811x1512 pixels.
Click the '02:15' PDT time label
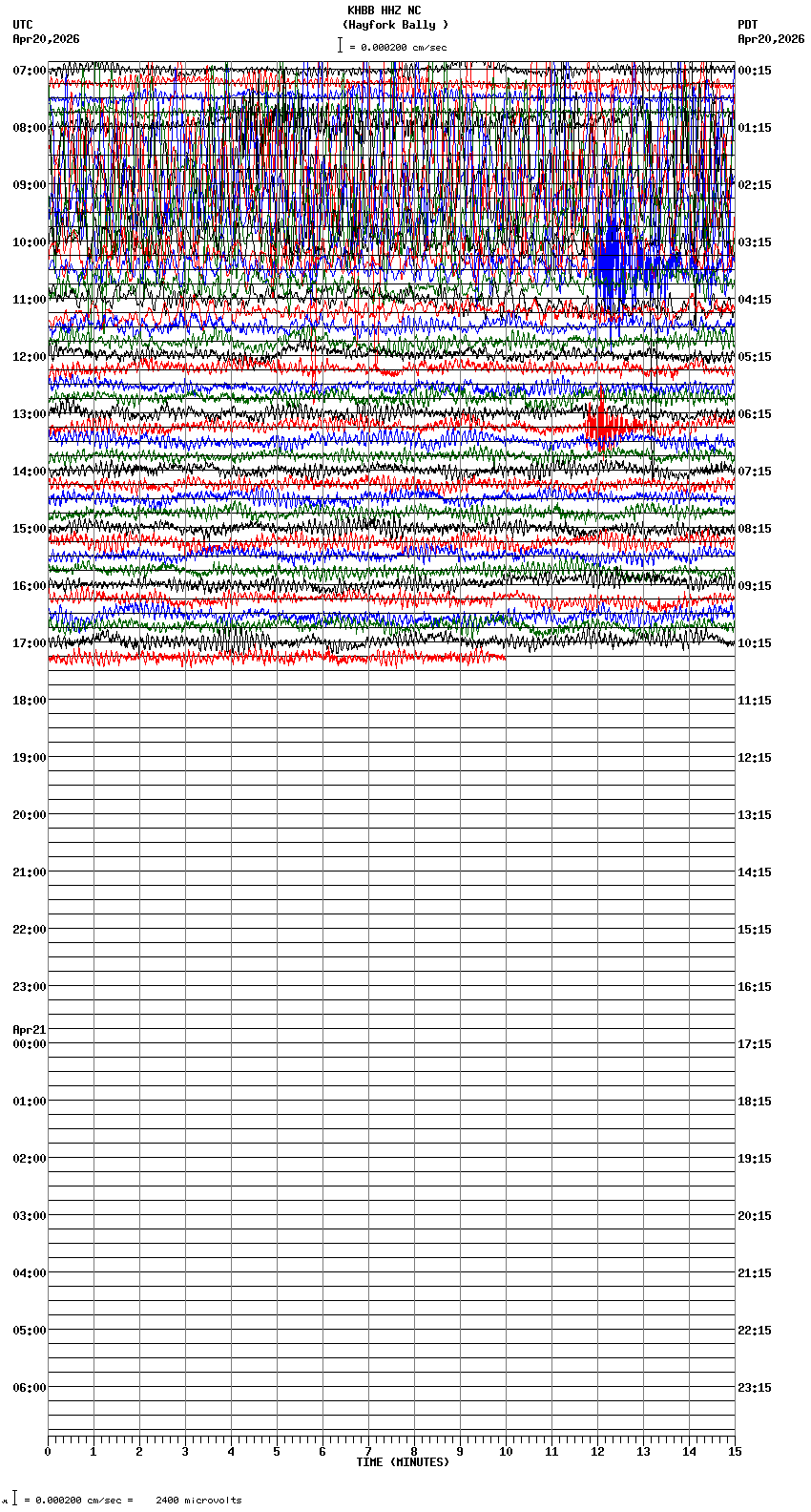click(x=755, y=185)
